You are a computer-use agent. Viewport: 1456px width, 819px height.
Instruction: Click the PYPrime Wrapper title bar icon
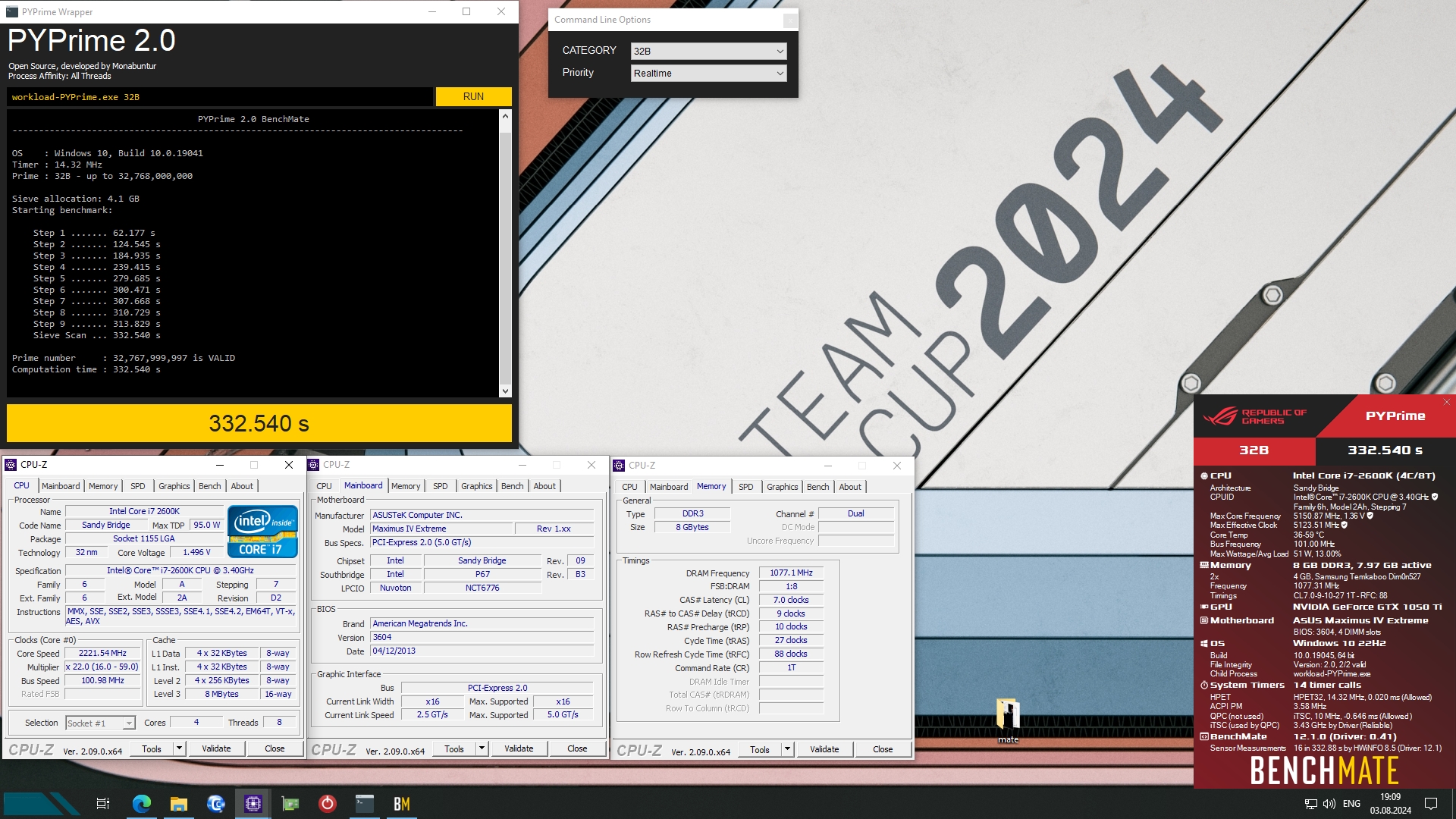click(11, 11)
